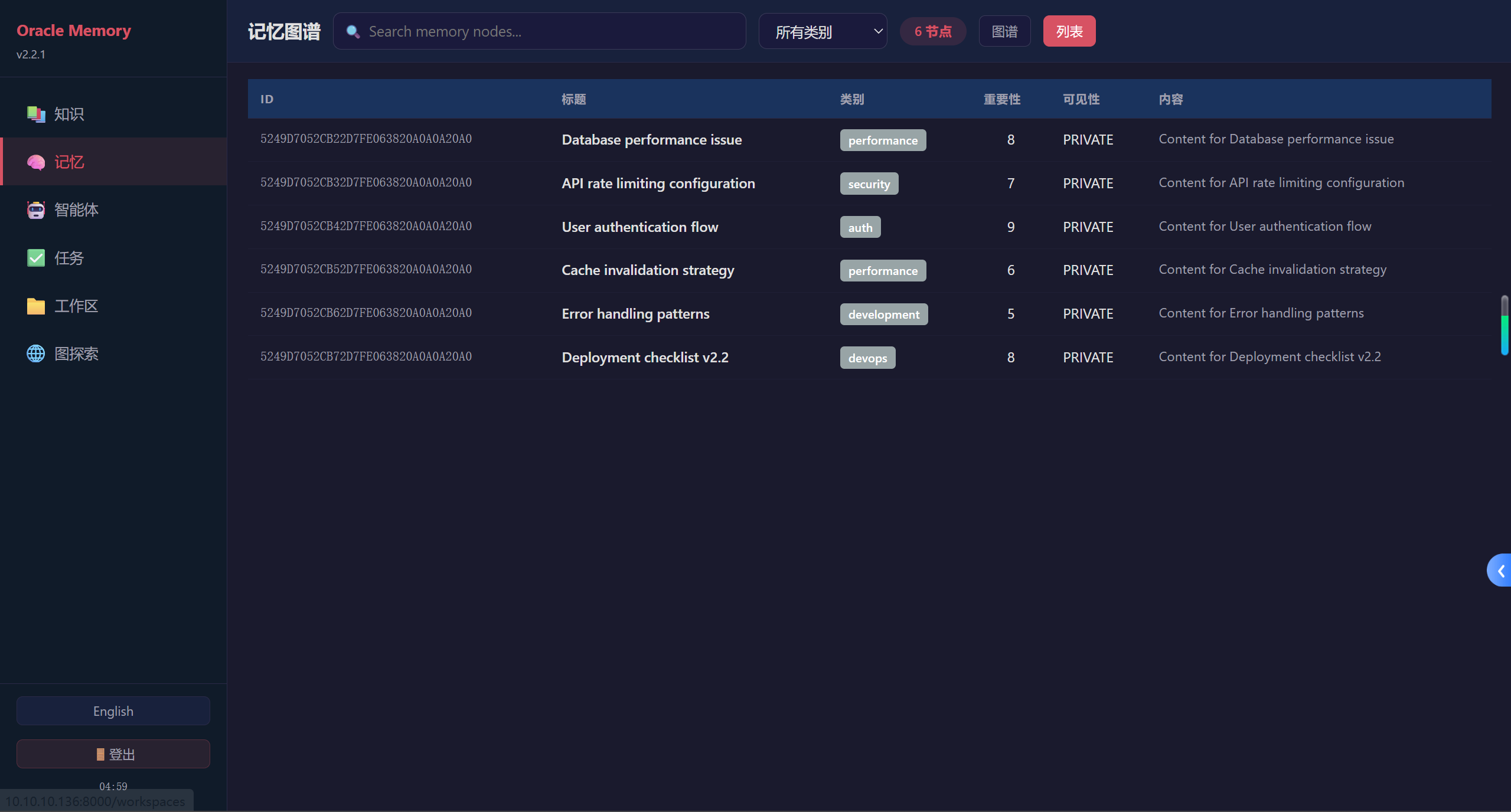Expand the blue side panel chevron

1500,570
